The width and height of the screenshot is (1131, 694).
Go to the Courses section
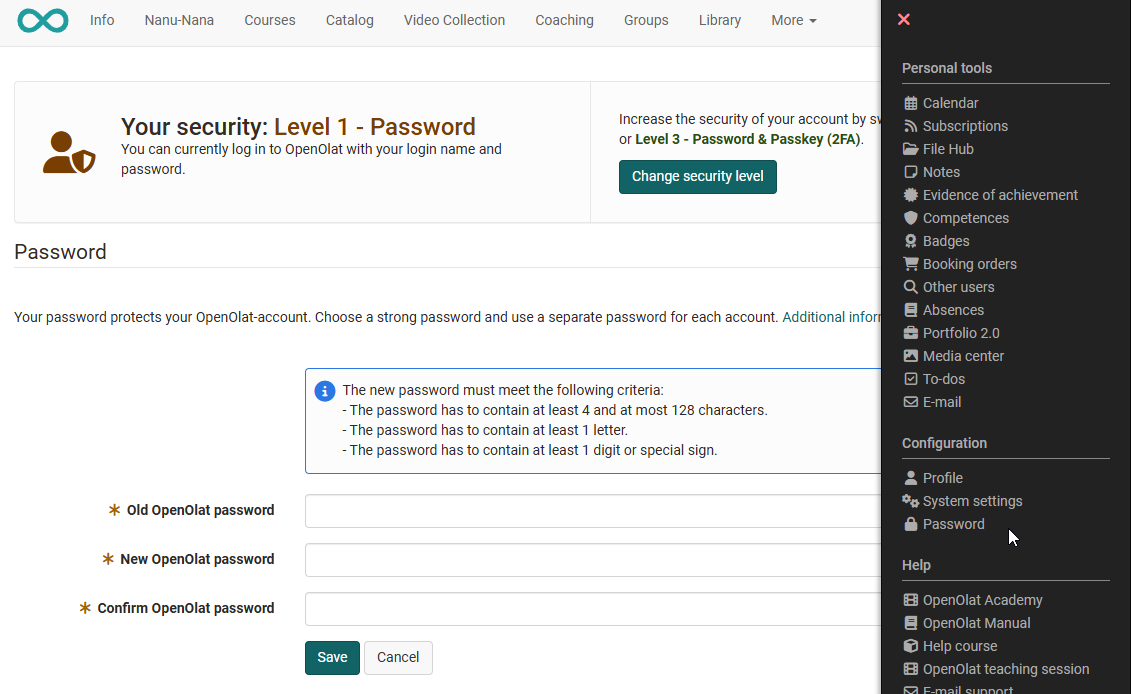269,19
